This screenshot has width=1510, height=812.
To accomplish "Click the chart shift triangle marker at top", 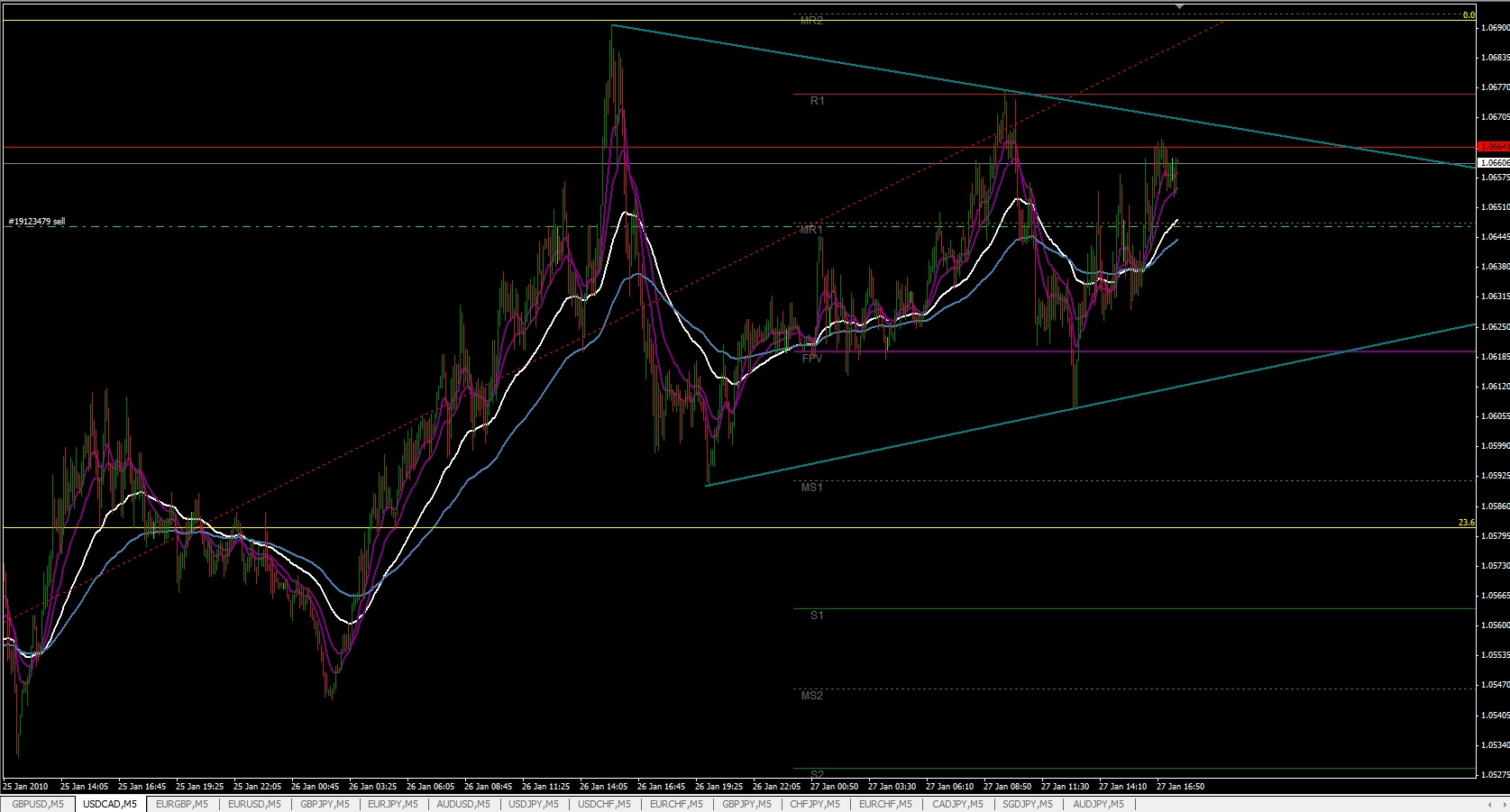I will tap(1180, 5).
